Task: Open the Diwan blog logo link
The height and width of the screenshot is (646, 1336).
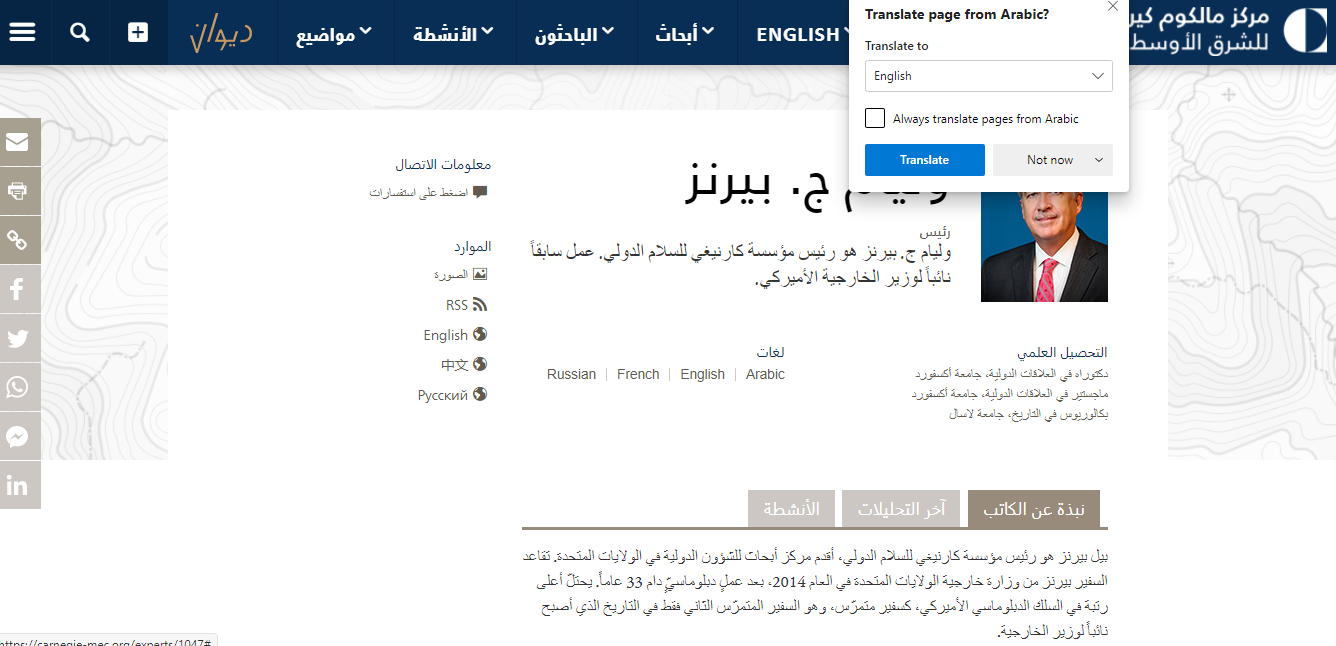Action: tap(221, 33)
